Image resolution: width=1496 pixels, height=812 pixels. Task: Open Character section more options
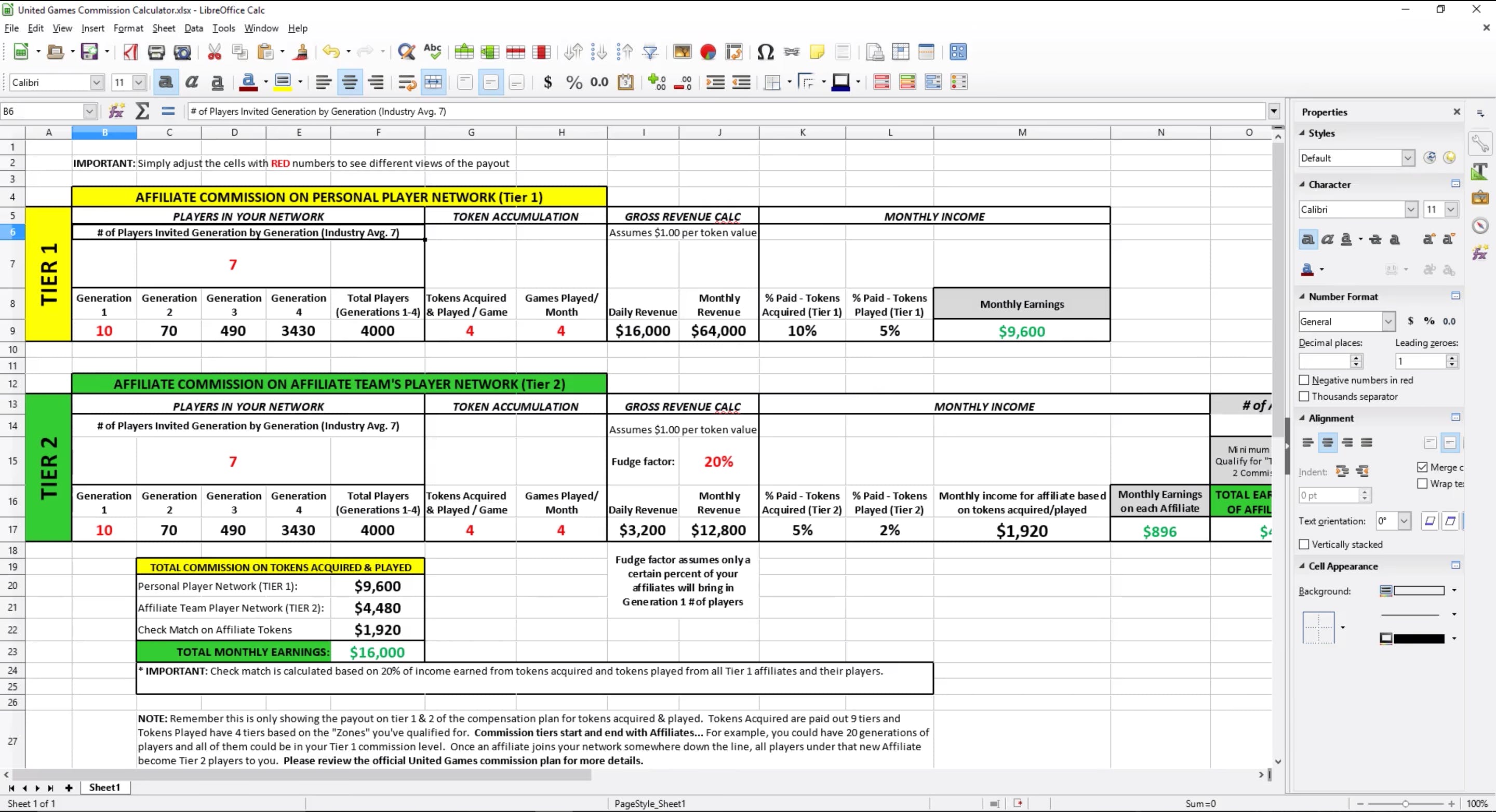pyautogui.click(x=1456, y=183)
